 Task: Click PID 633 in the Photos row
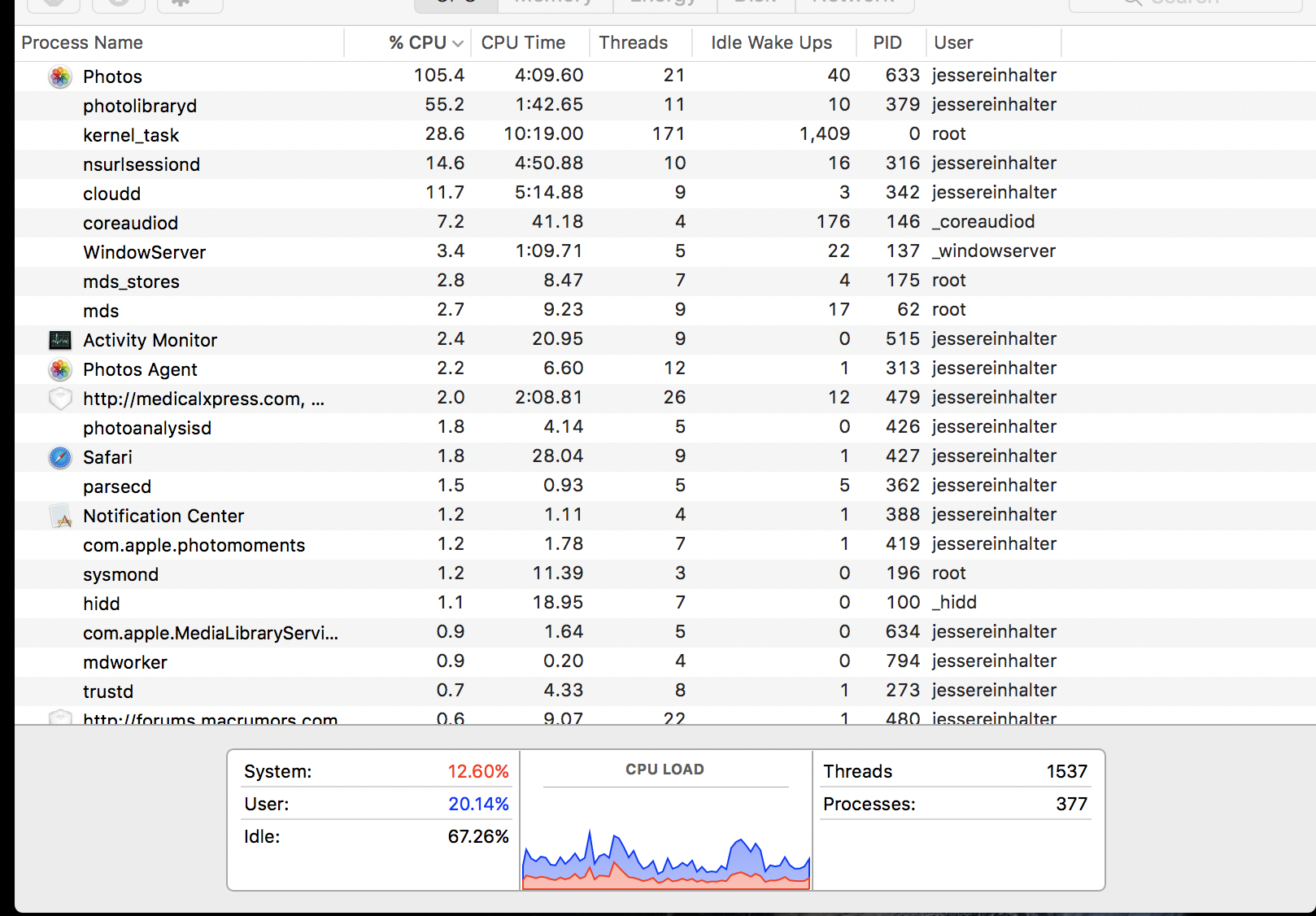pos(903,76)
